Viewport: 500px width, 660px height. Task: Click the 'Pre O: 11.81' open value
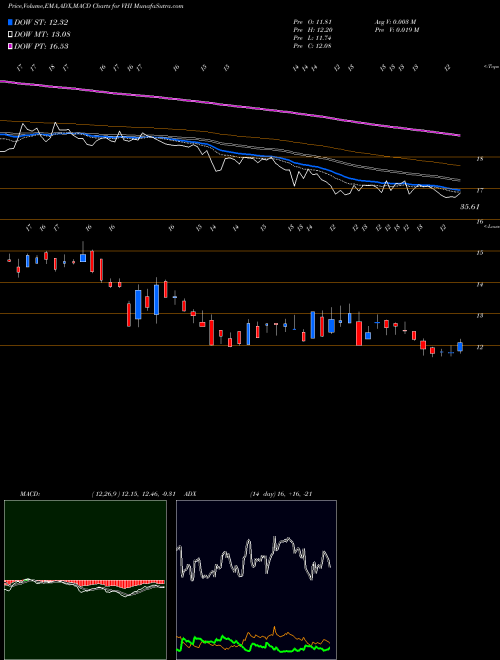pyautogui.click(x=313, y=22)
